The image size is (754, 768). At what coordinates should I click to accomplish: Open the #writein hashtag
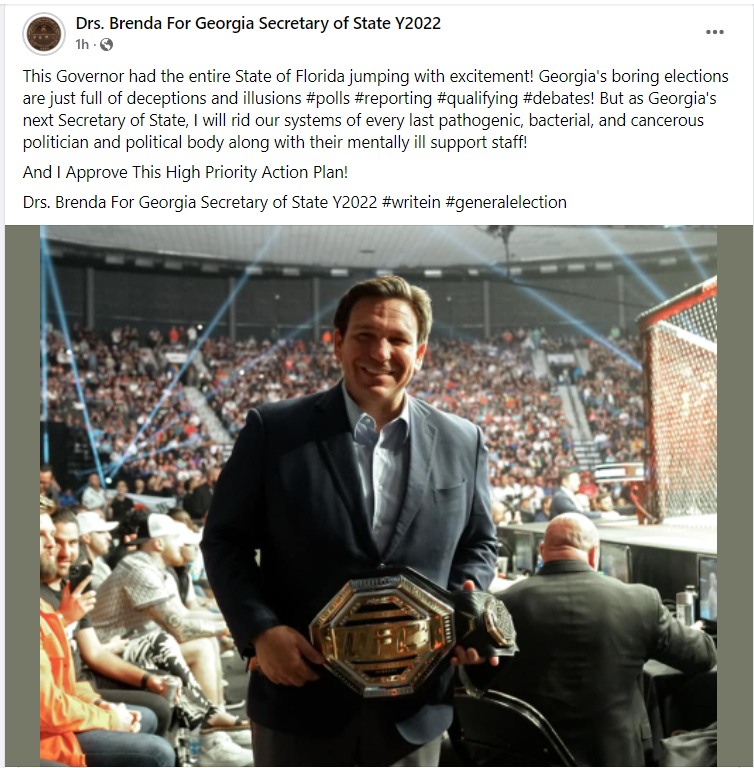pyautogui.click(x=411, y=202)
